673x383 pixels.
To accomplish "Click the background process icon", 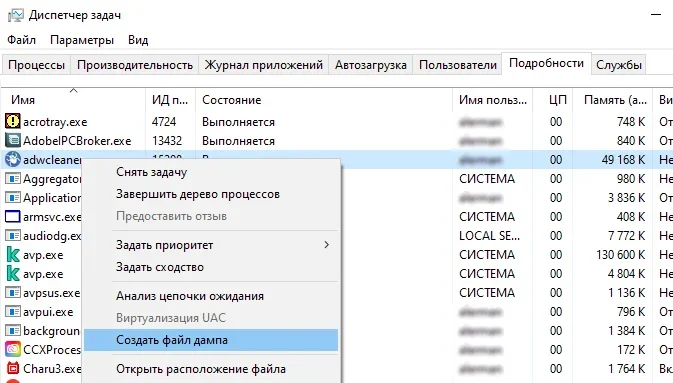I will pos(12,331).
